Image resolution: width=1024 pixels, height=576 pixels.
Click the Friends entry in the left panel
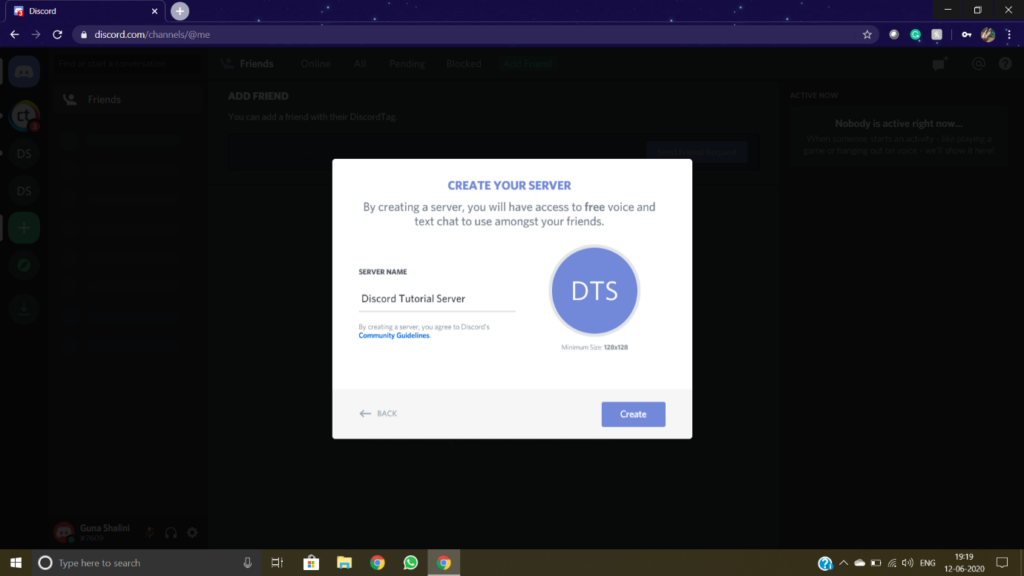click(x=127, y=99)
